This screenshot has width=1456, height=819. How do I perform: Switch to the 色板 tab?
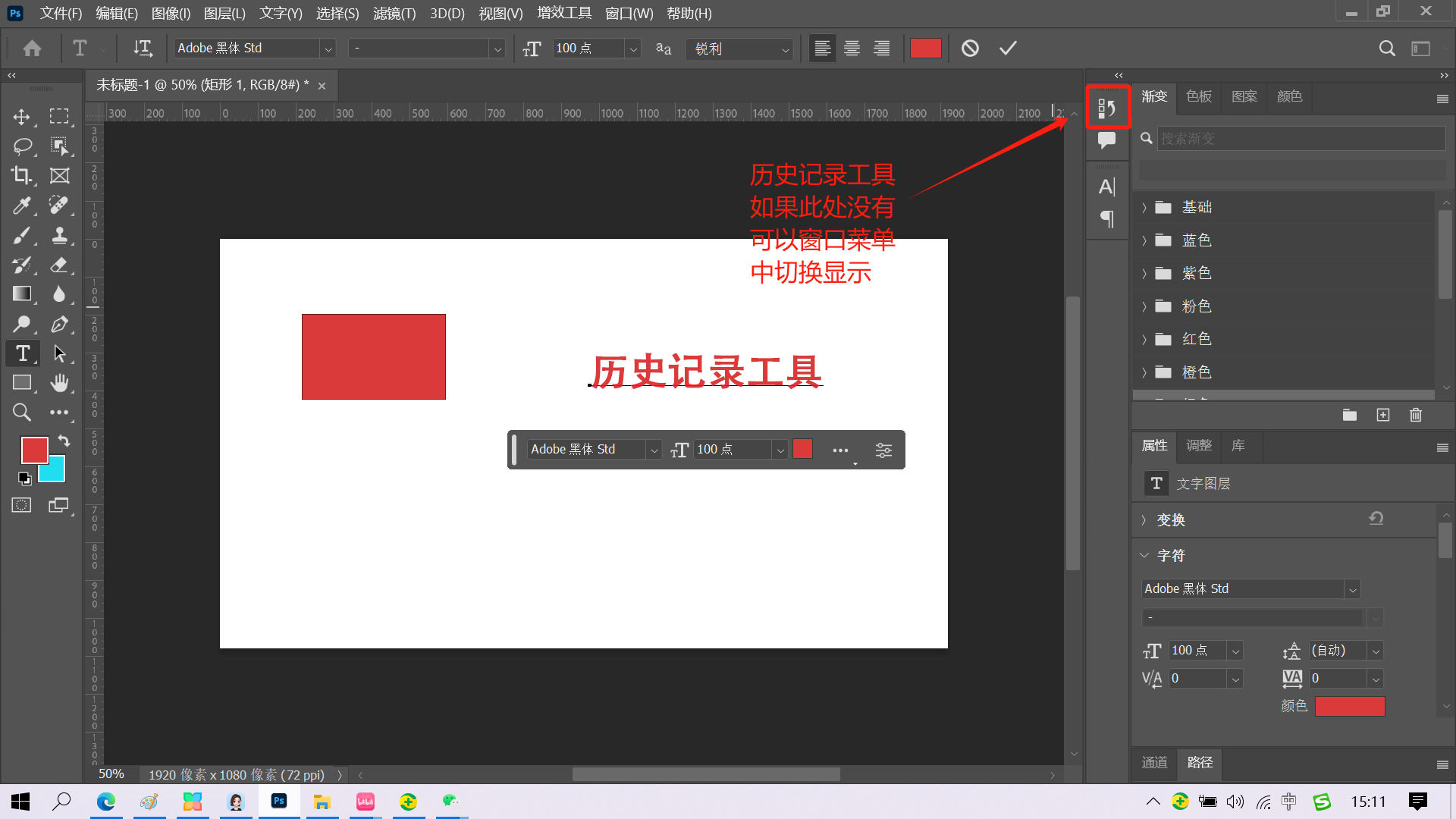[1199, 96]
